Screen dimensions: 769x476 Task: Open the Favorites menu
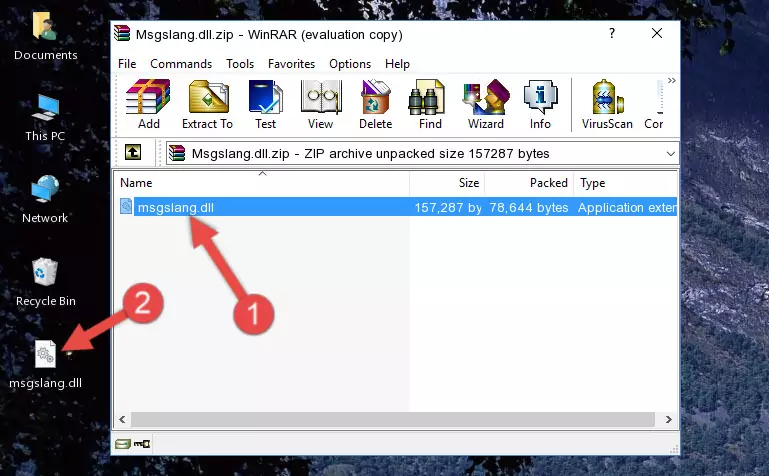pos(291,64)
